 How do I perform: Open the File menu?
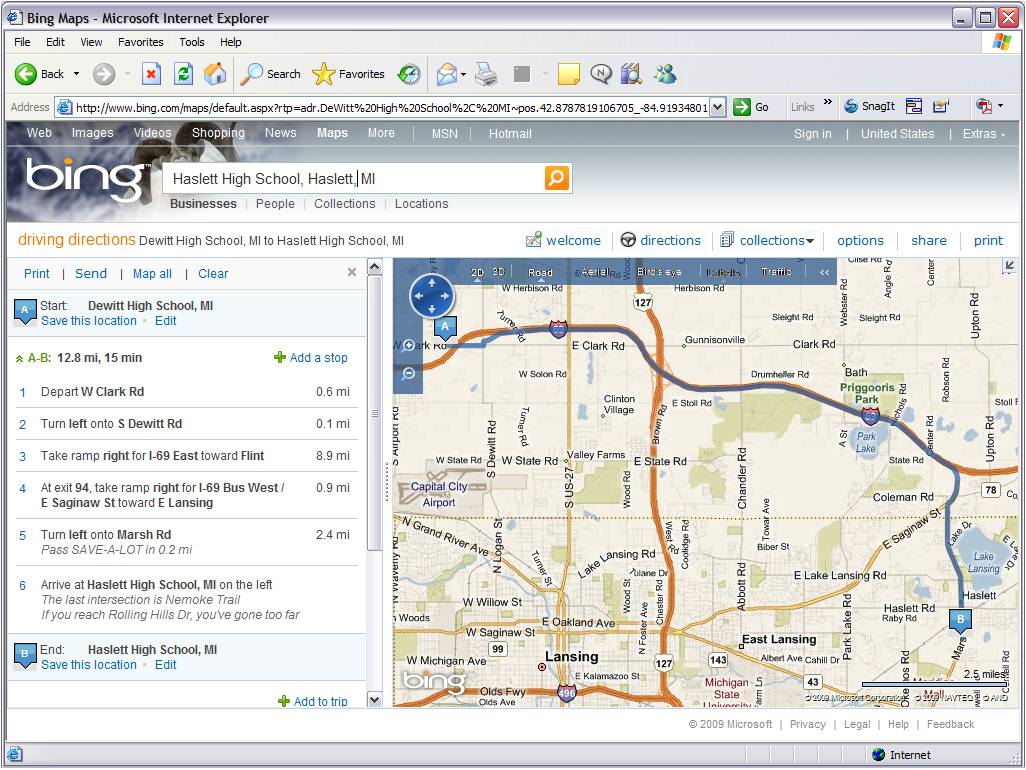point(22,42)
